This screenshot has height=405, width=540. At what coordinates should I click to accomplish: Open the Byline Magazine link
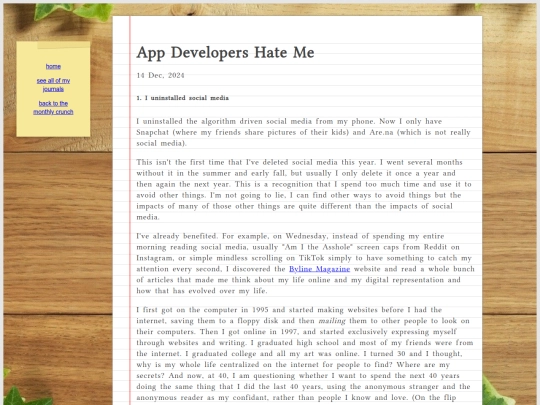point(319,269)
